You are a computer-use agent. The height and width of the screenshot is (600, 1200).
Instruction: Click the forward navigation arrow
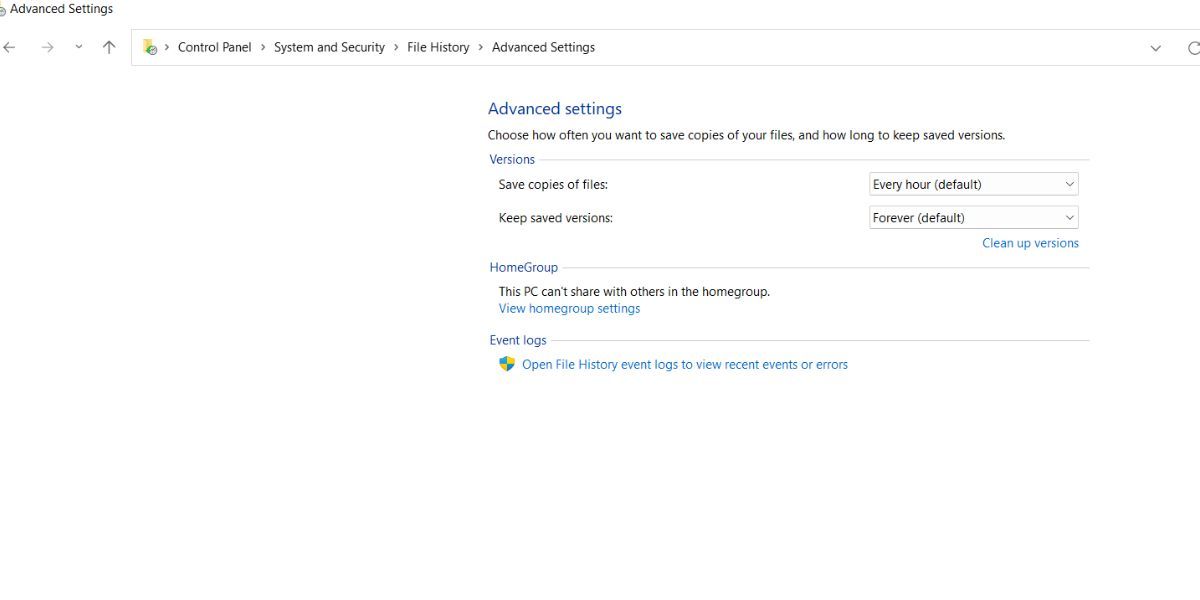click(47, 47)
